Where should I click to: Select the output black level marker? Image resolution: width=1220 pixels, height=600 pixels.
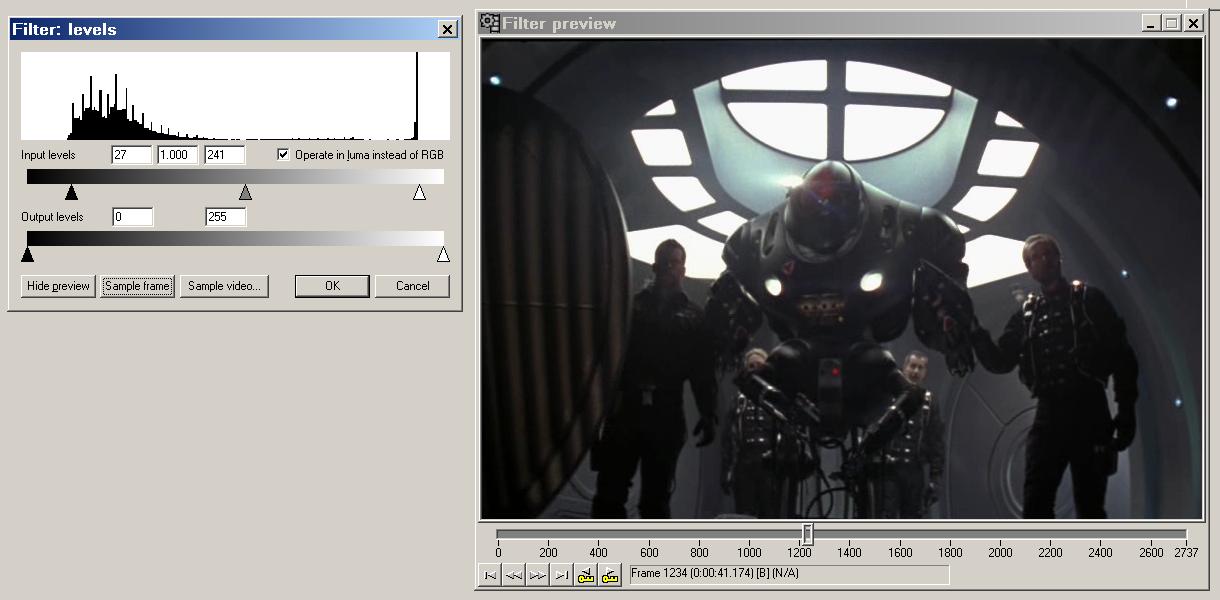(x=27, y=254)
